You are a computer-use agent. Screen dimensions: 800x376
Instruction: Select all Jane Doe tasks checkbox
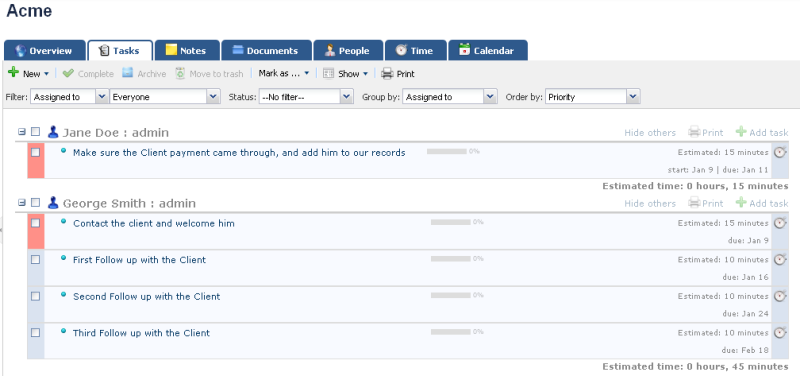click(x=35, y=132)
